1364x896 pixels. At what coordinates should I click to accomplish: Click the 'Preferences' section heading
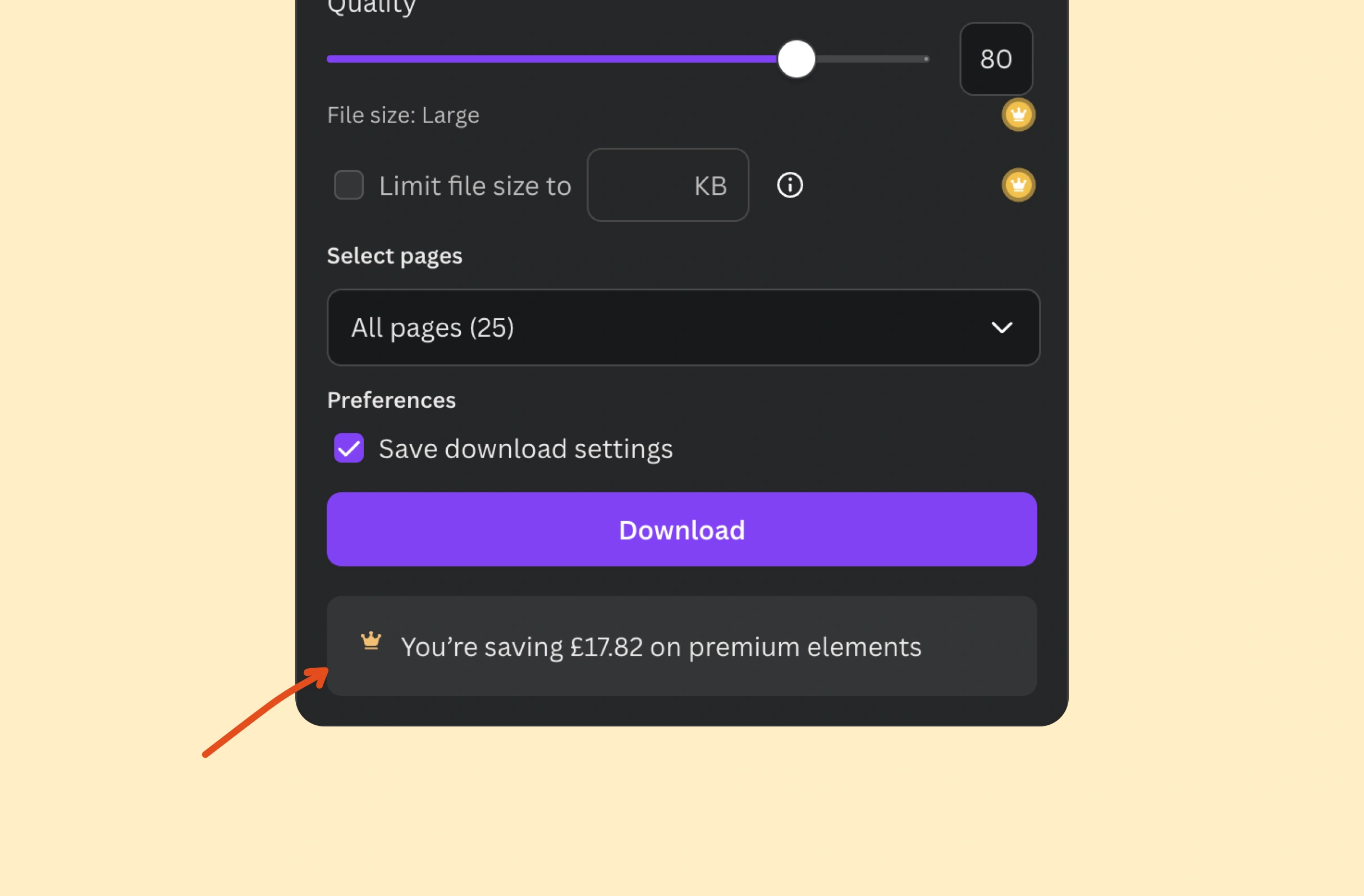[x=391, y=400]
